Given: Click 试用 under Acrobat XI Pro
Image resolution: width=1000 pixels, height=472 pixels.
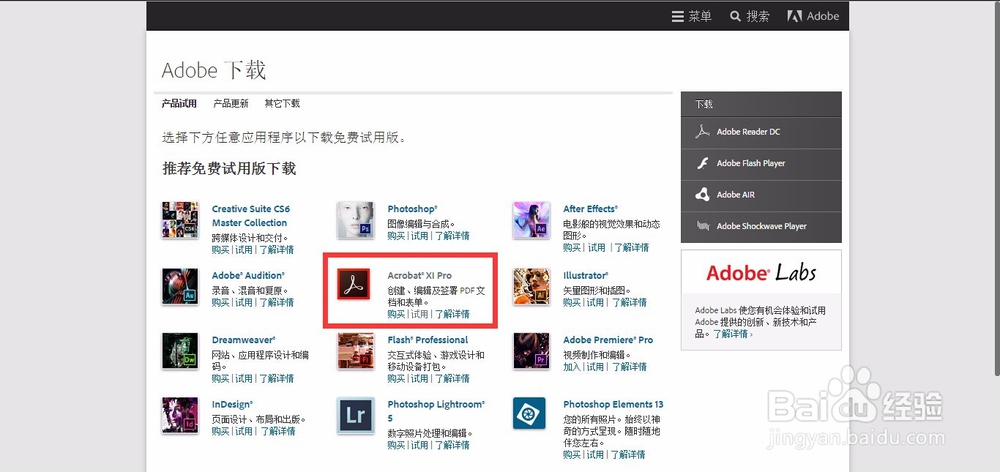Looking at the screenshot, I should 420,314.
